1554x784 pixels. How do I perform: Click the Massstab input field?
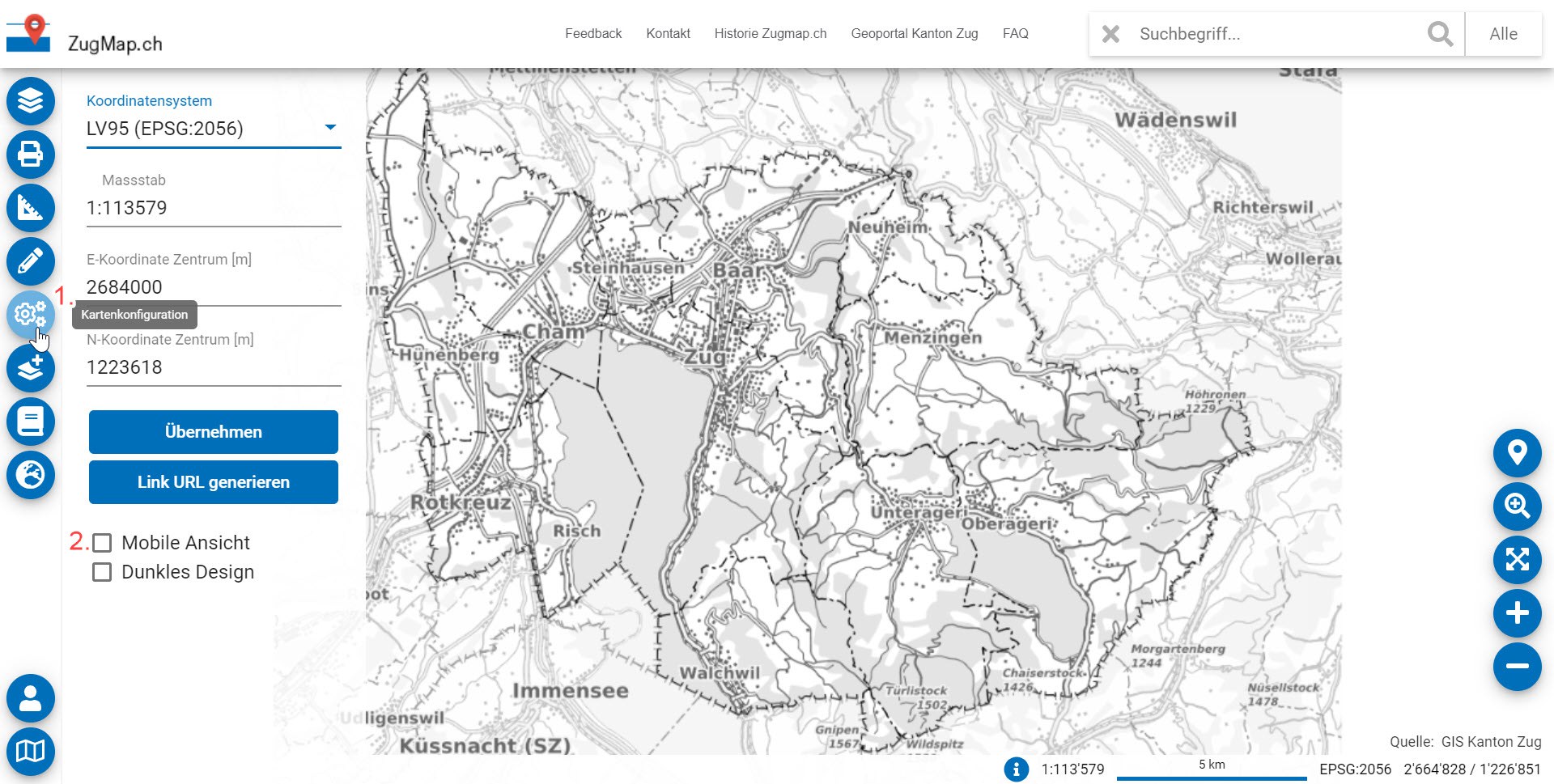click(x=214, y=208)
